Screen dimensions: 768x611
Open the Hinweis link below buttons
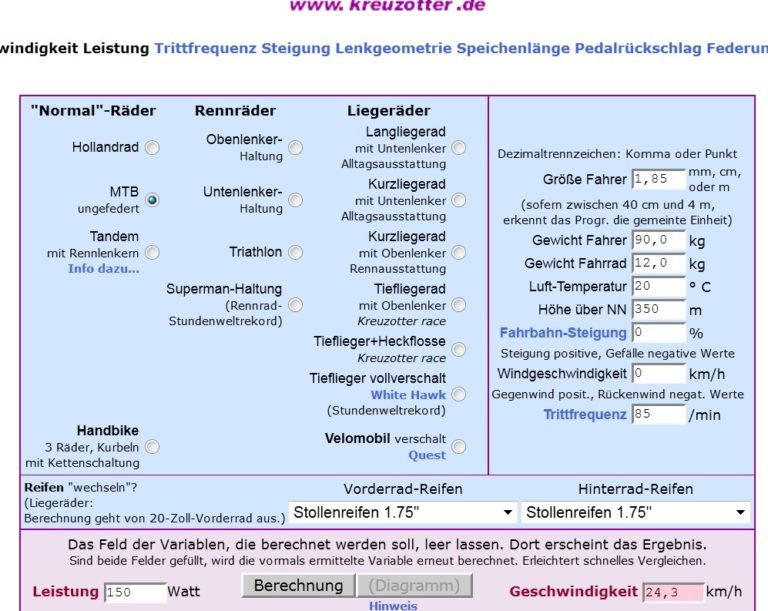point(393,606)
